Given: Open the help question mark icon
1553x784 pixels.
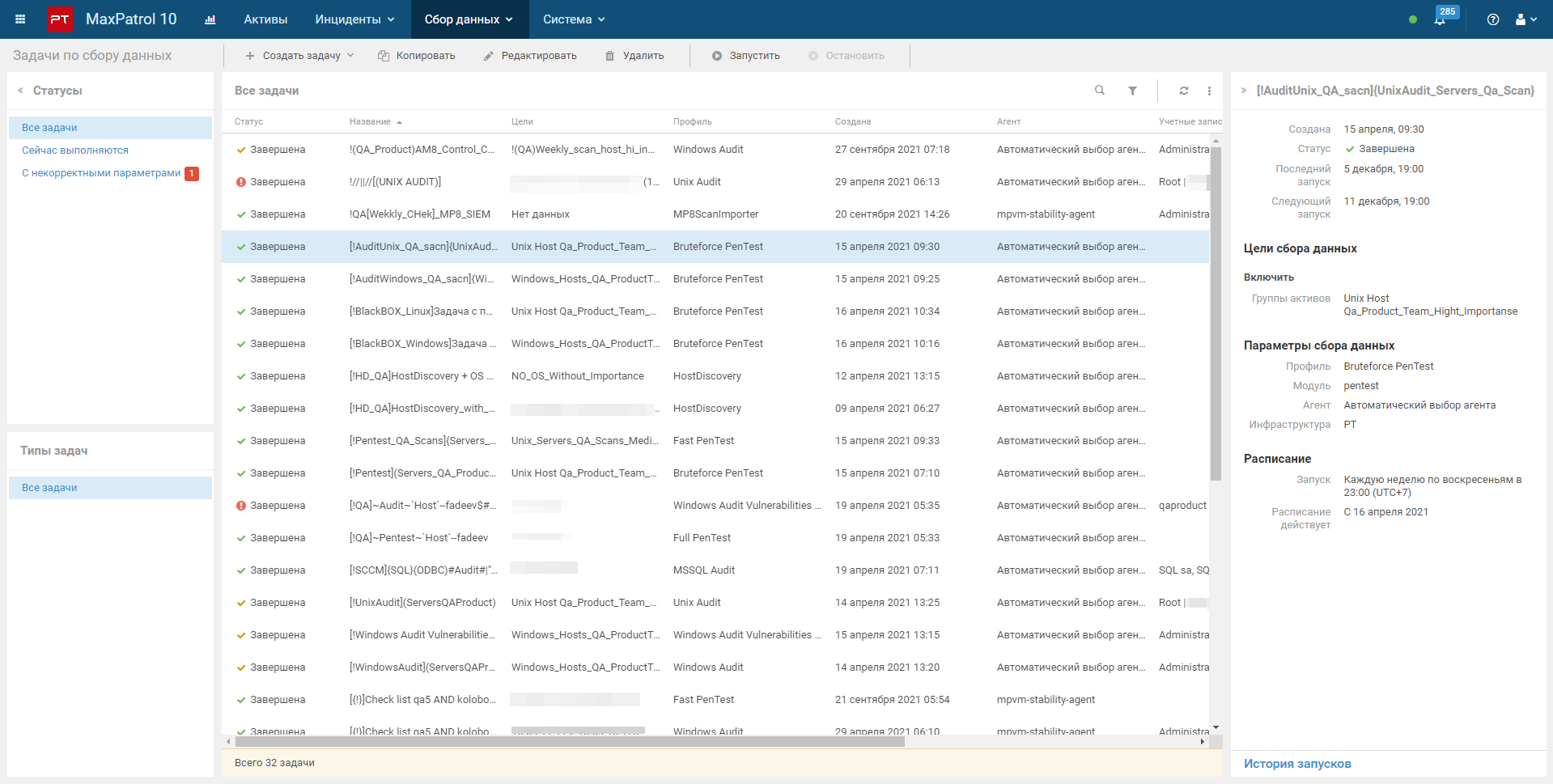Looking at the screenshot, I should point(1493,19).
